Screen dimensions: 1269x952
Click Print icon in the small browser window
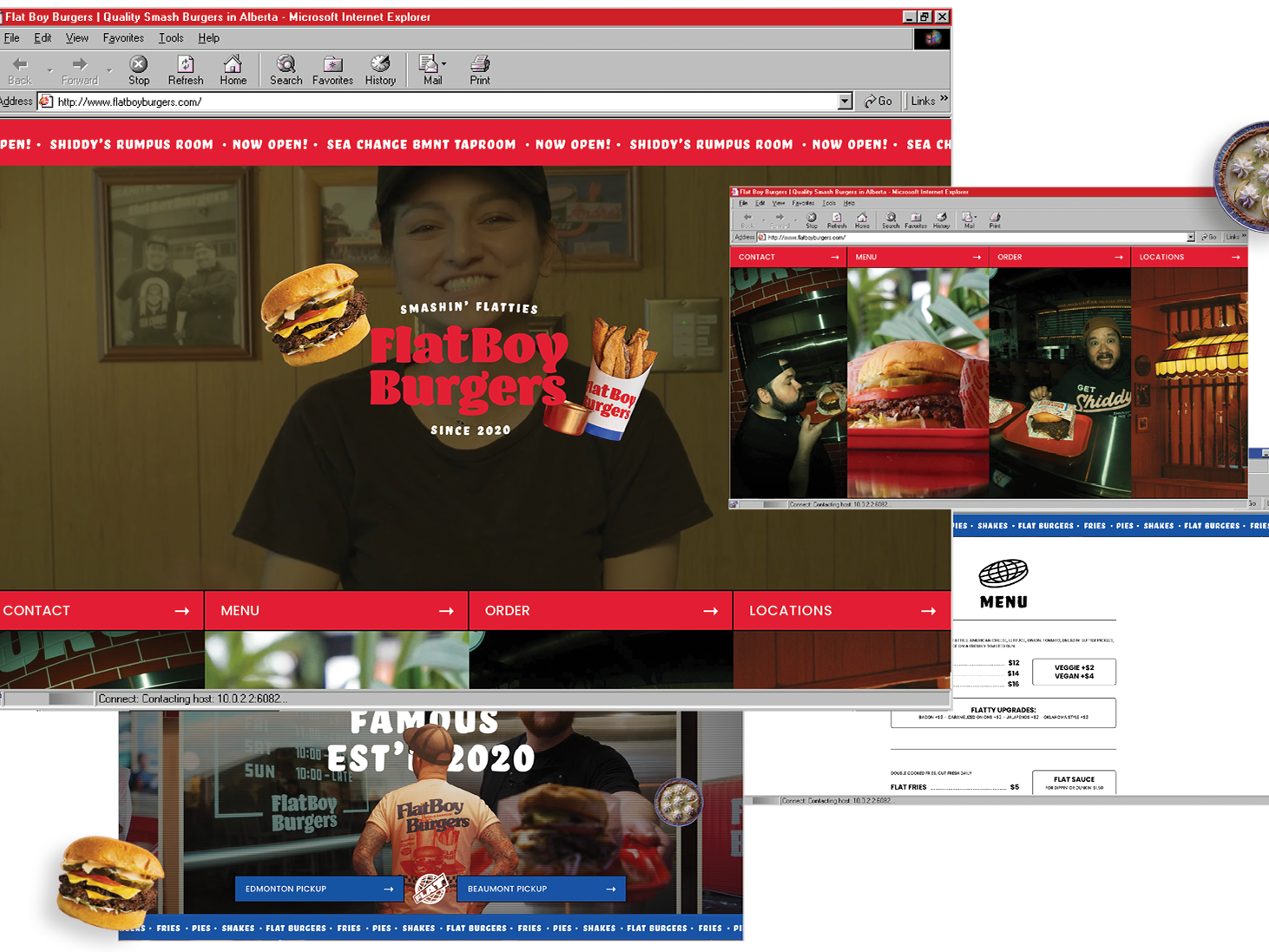(x=995, y=218)
